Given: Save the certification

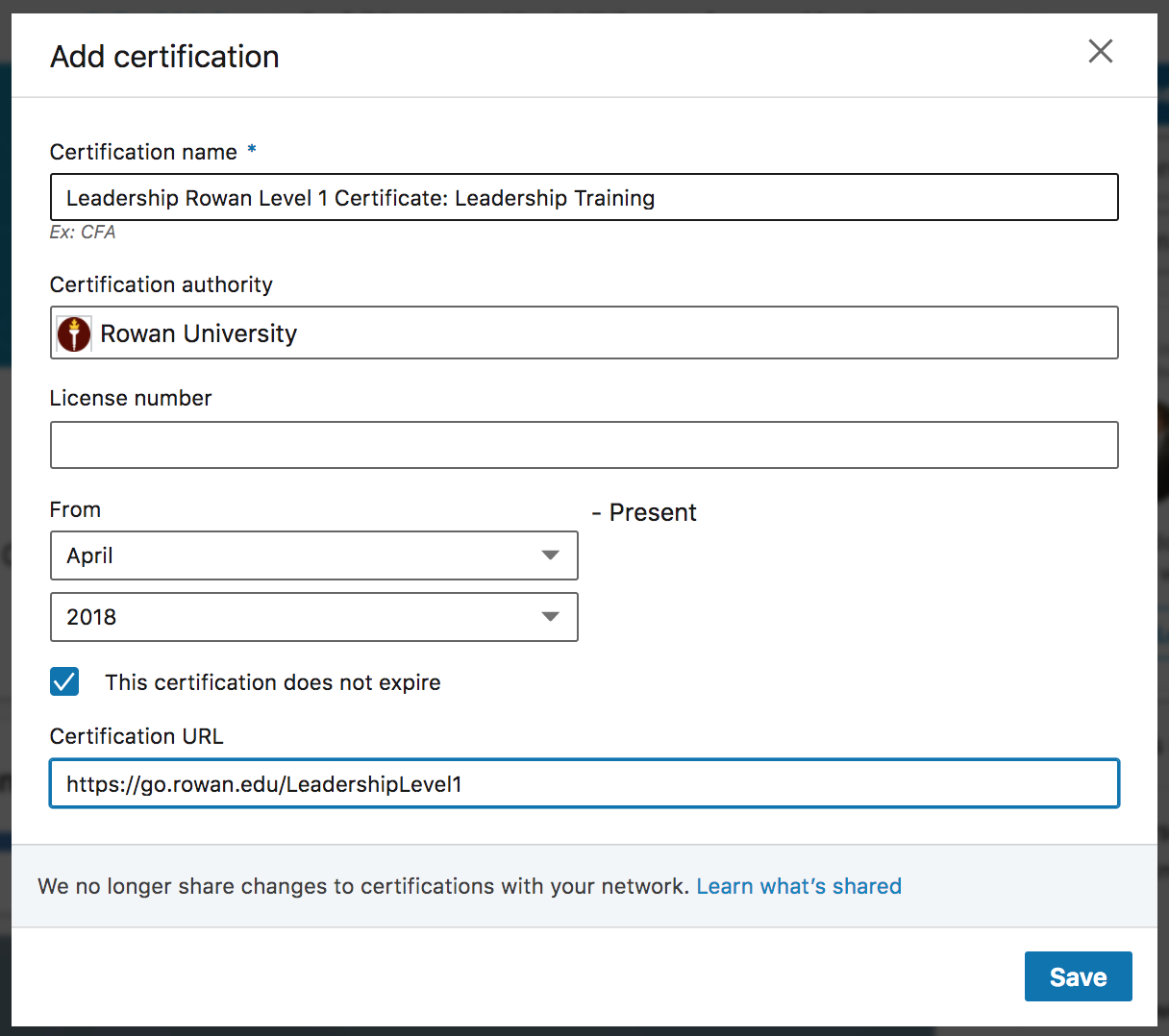Looking at the screenshot, I should [1078, 976].
